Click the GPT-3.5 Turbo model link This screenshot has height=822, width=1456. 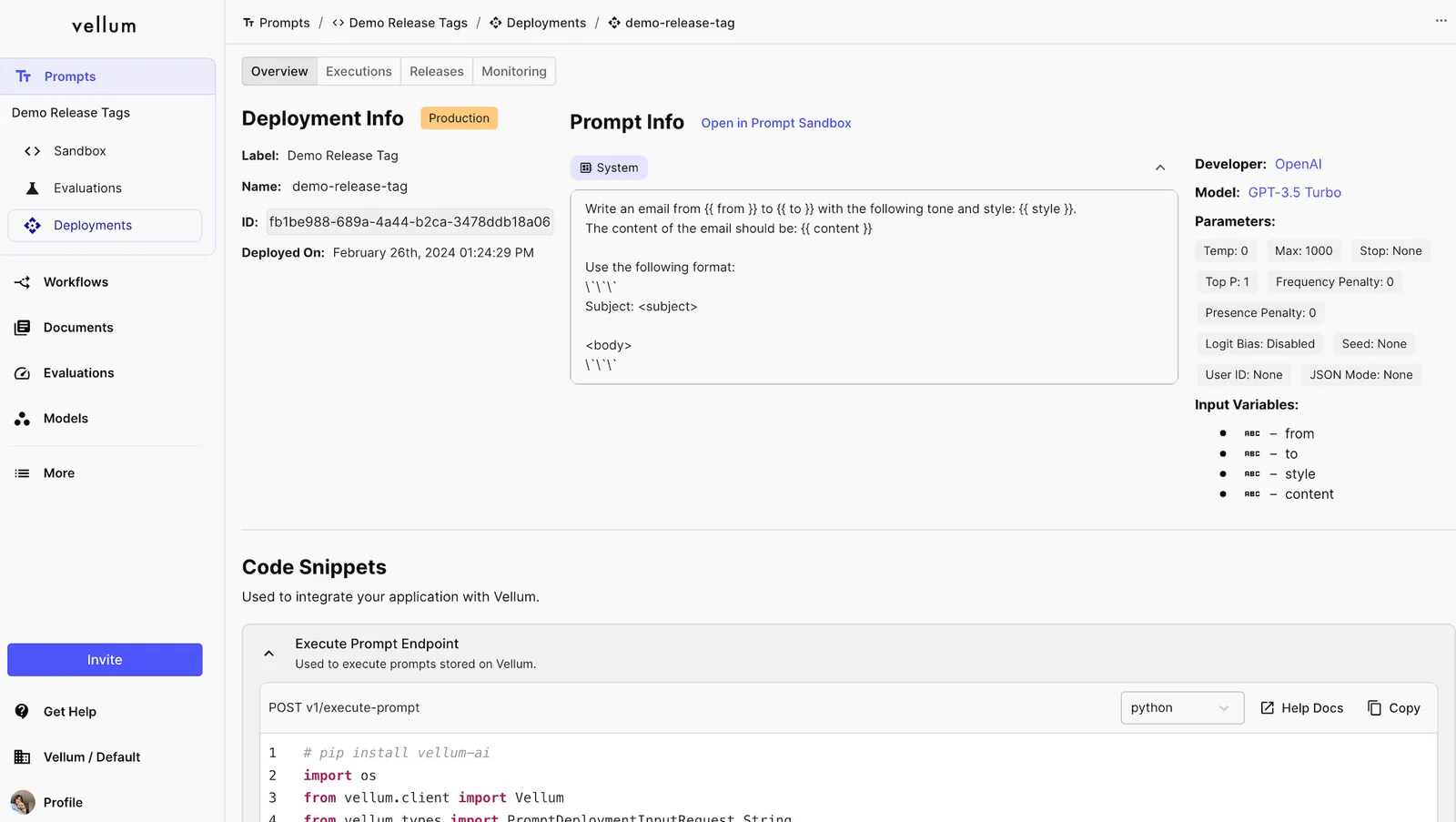click(1294, 192)
